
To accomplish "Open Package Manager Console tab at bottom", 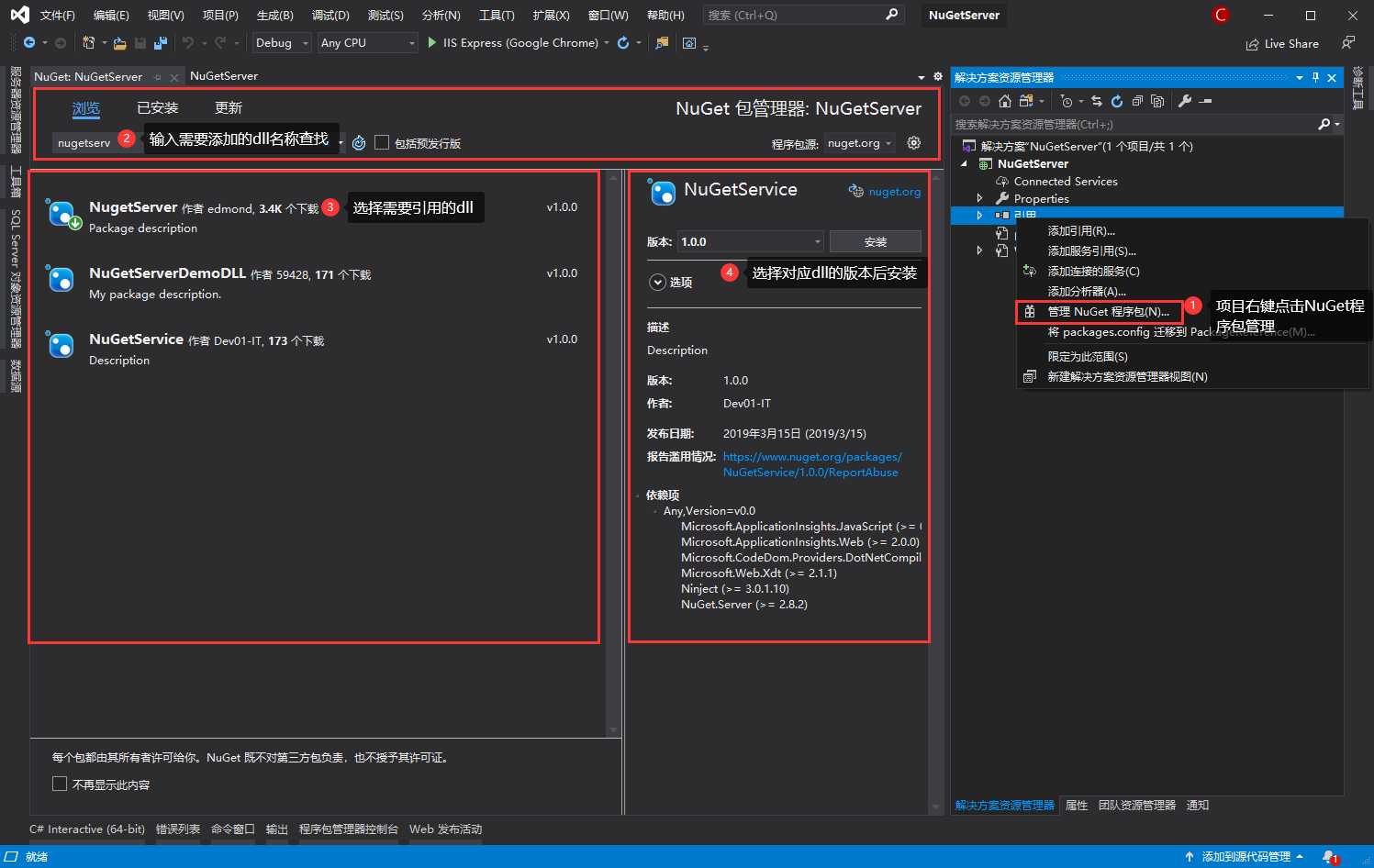I will pos(349,829).
